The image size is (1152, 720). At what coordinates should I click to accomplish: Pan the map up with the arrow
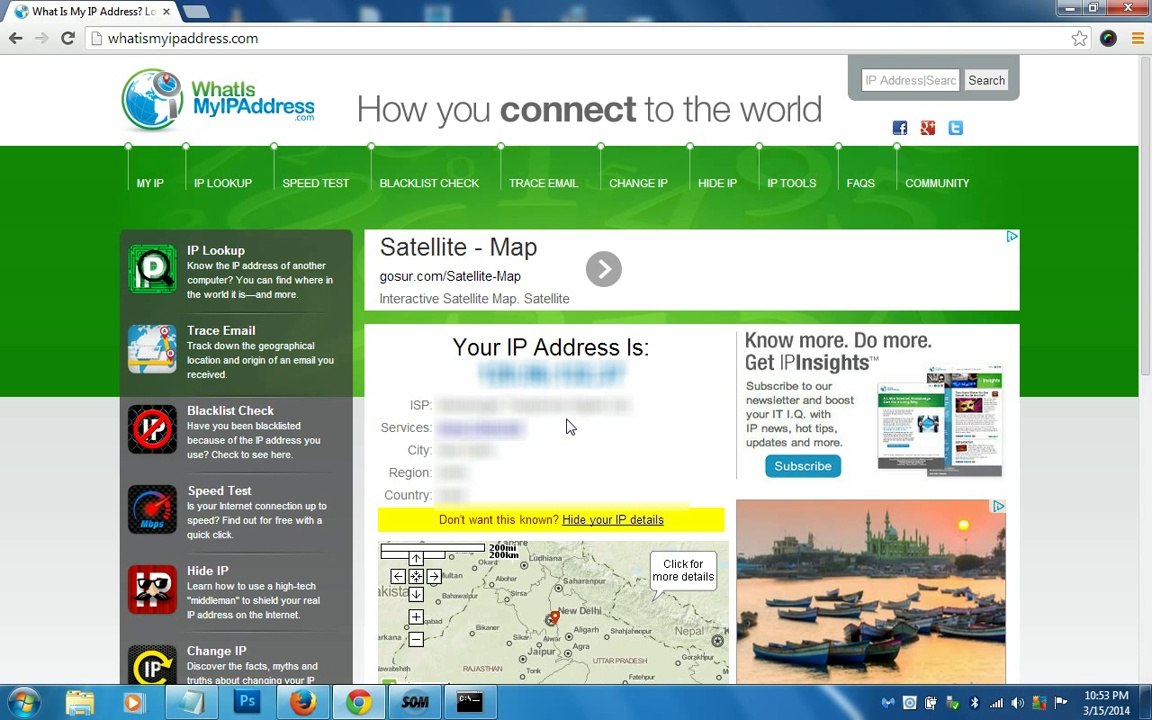pos(416,559)
